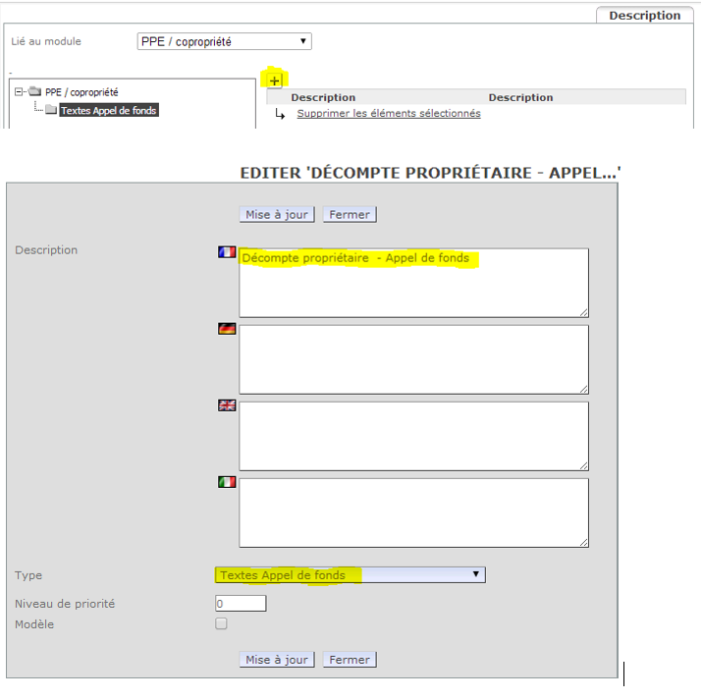This screenshot has width=702, height=700.
Task: Click the Niveau de priorité input field
Action: (240, 603)
